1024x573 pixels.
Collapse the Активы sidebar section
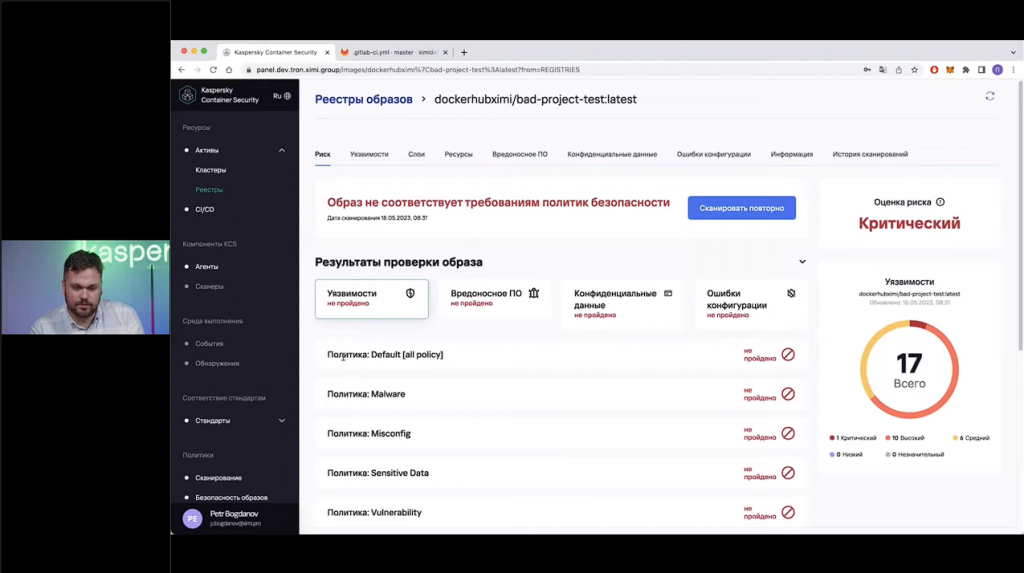tap(281, 150)
